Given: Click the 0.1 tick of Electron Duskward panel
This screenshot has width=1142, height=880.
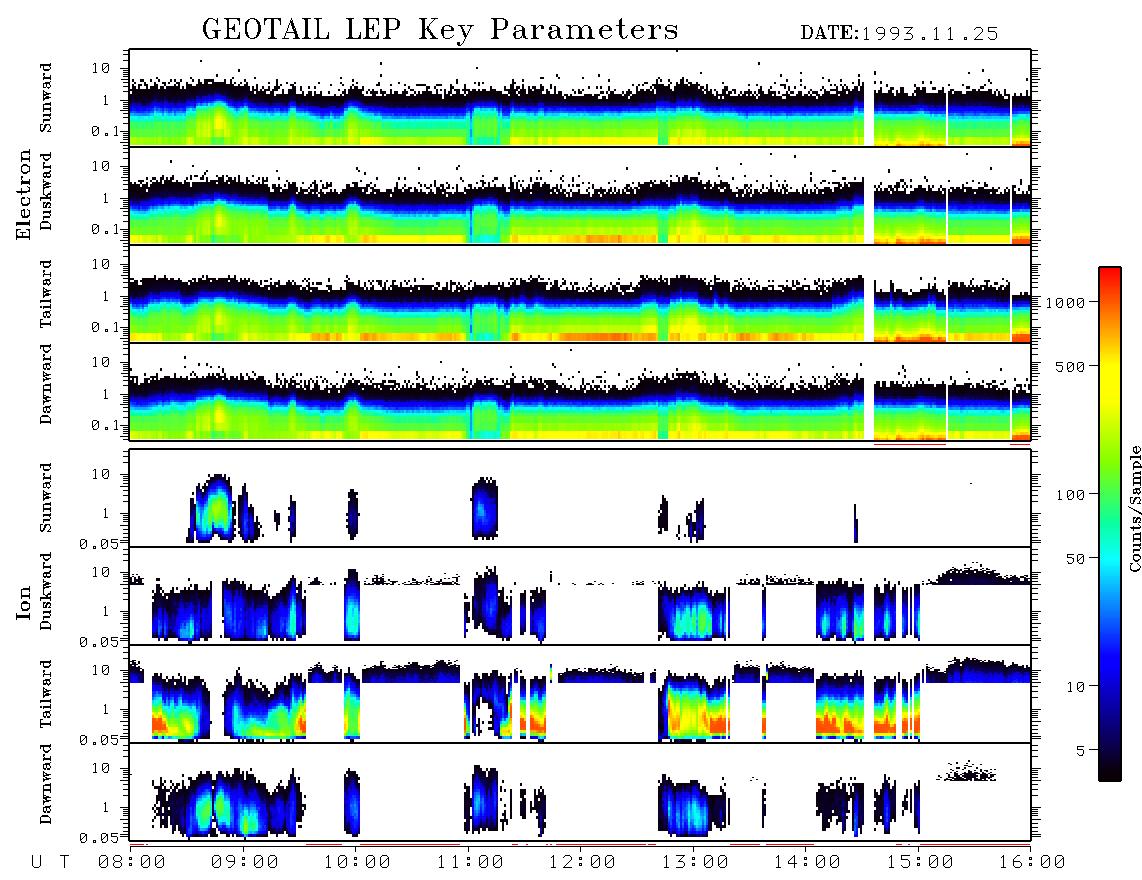Looking at the screenshot, I should point(108,229).
